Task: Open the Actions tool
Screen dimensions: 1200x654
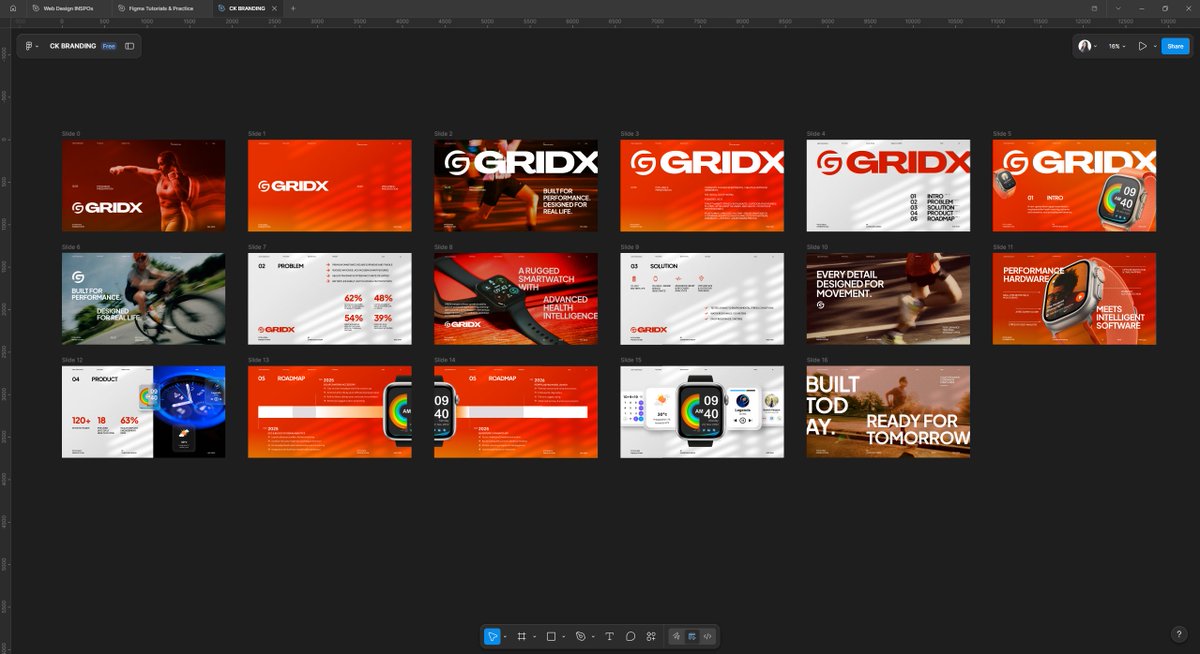Action: [x=651, y=636]
